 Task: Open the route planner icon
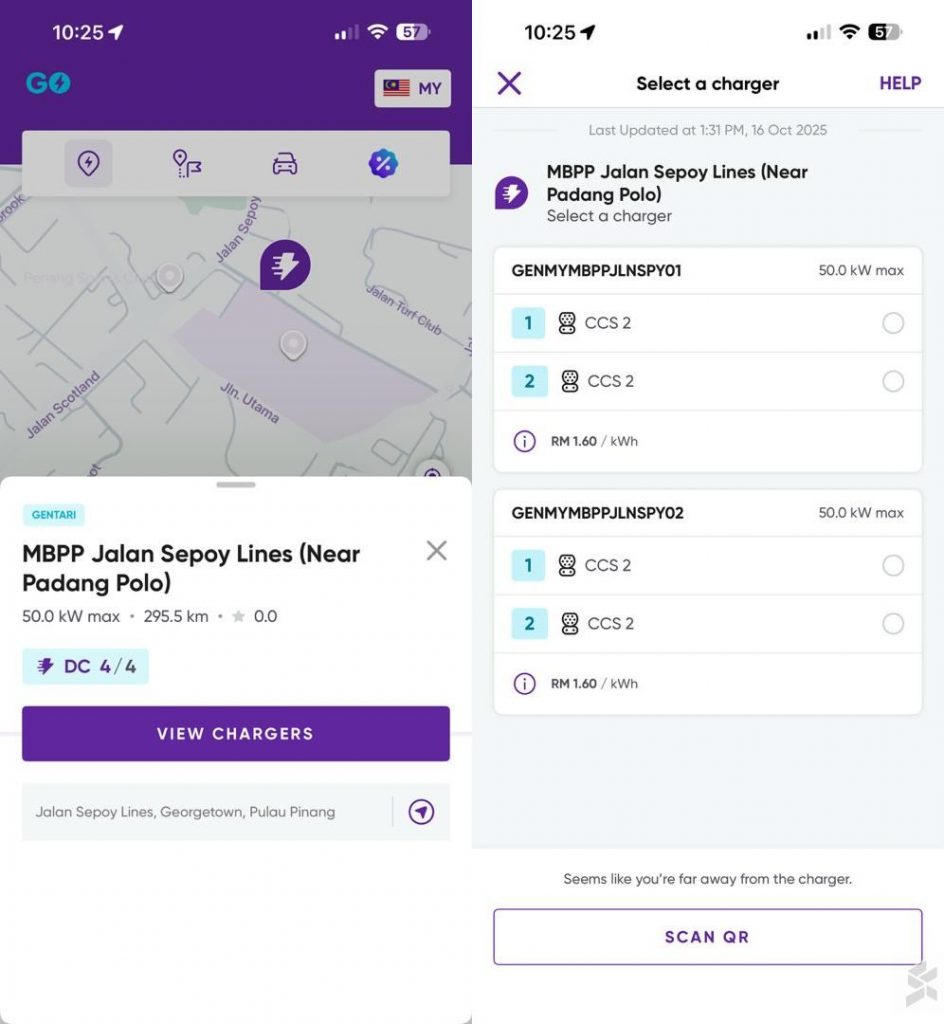tap(187, 163)
